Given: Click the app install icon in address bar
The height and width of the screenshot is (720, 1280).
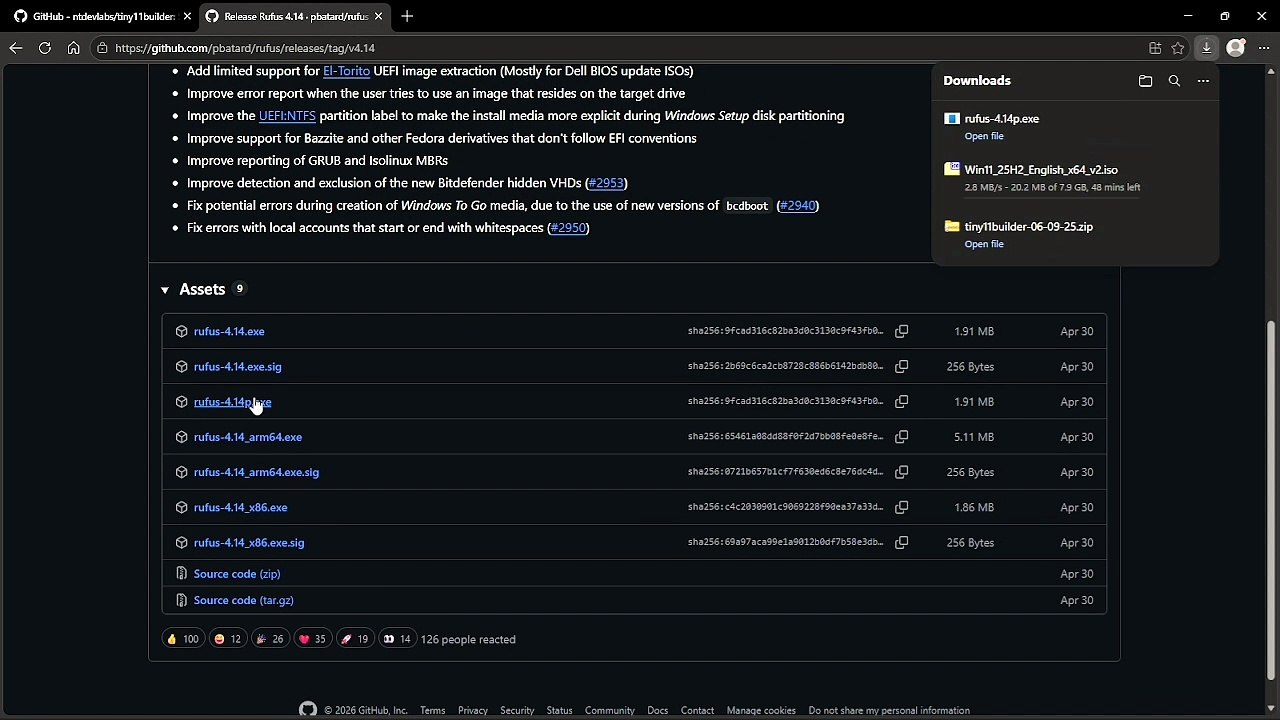Looking at the screenshot, I should (1155, 48).
